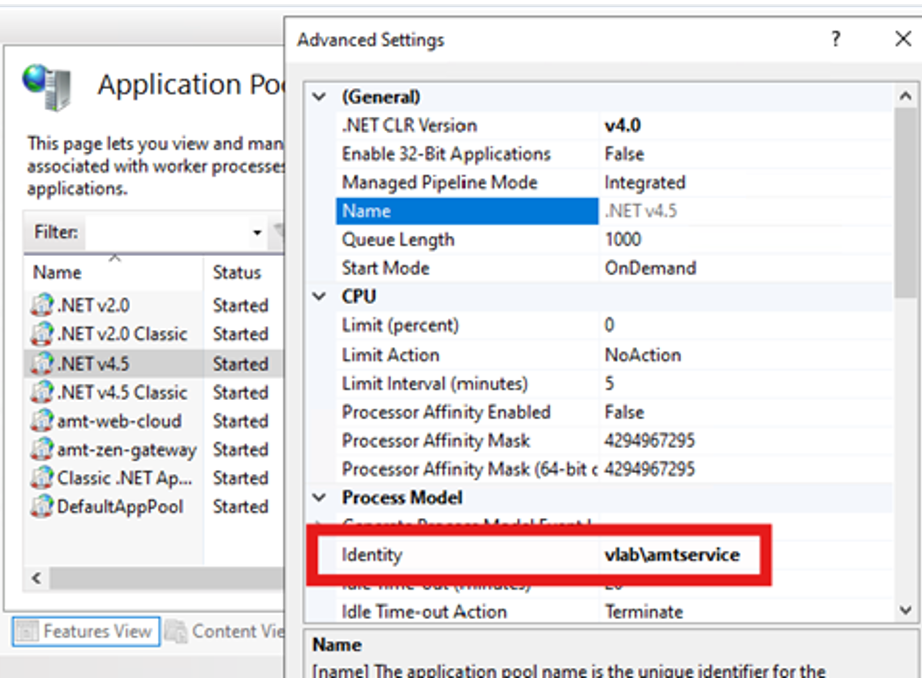Image resolution: width=922 pixels, height=682 pixels.
Task: Select Enable 32-Bit Applications property
Action: click(446, 154)
